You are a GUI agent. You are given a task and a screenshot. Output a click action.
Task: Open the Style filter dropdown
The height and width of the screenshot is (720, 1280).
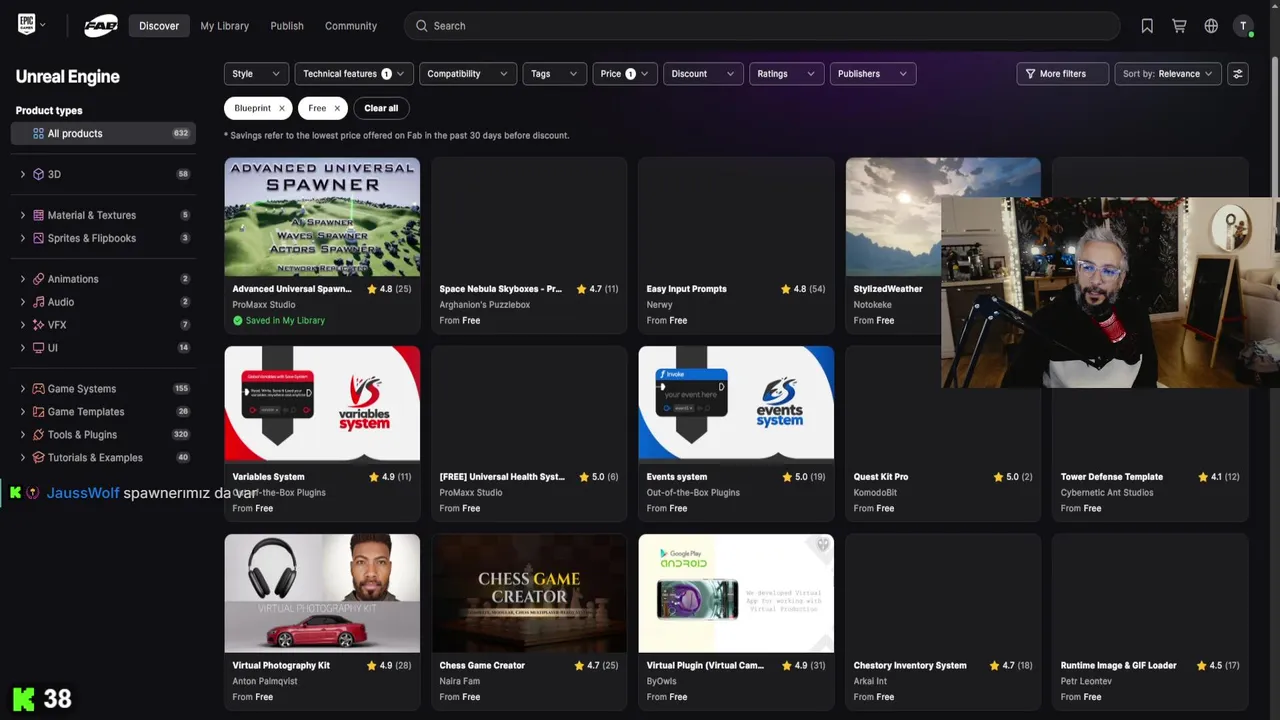coord(256,74)
